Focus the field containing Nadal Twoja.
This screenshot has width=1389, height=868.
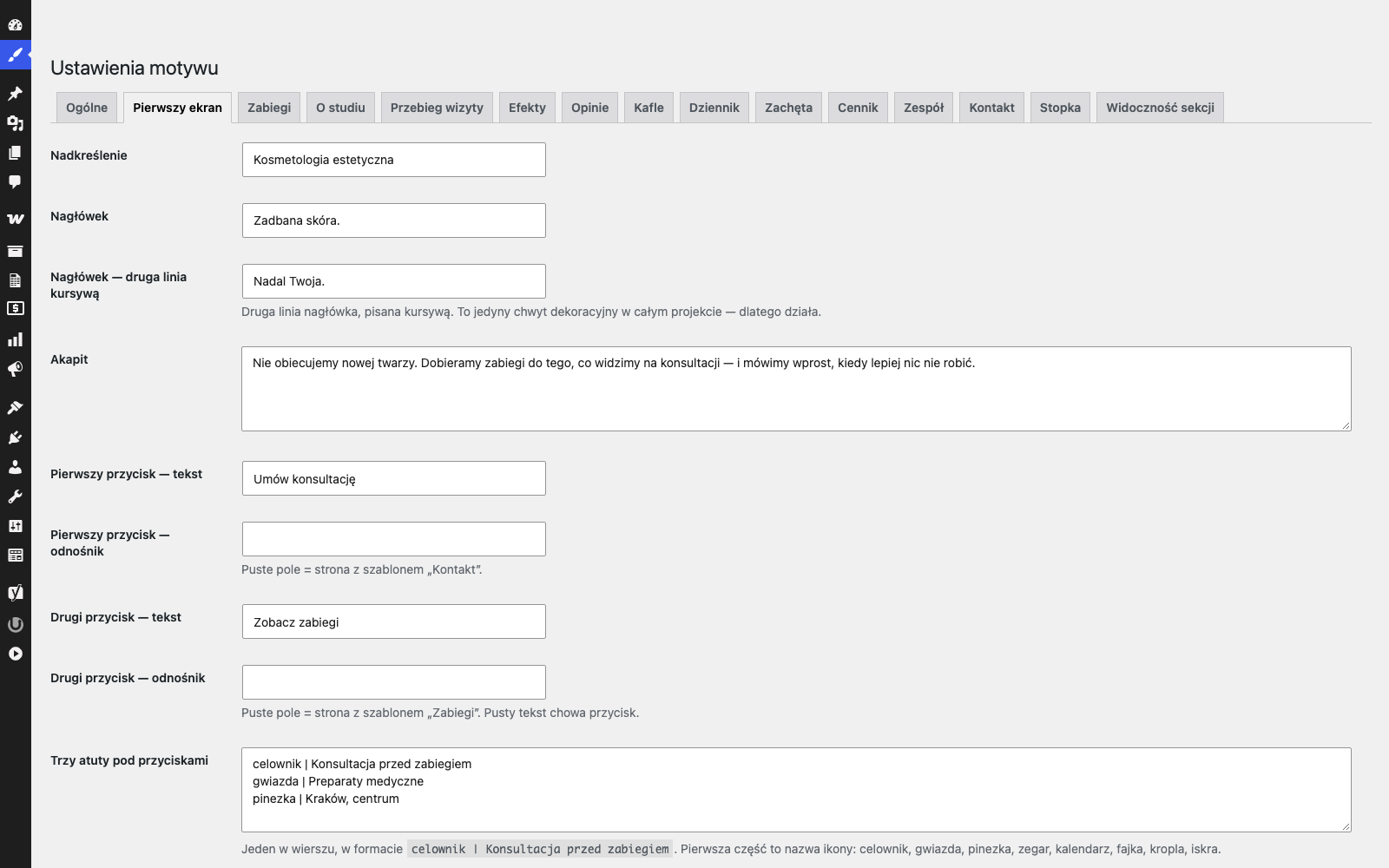point(394,281)
